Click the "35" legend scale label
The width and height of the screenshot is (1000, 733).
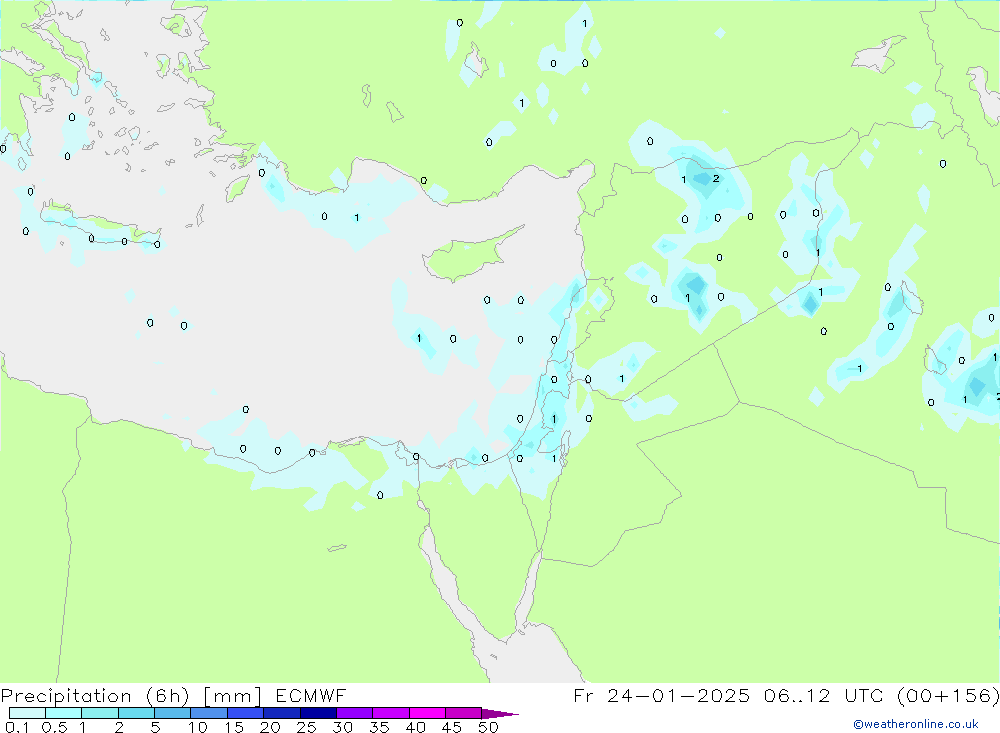coord(379,727)
